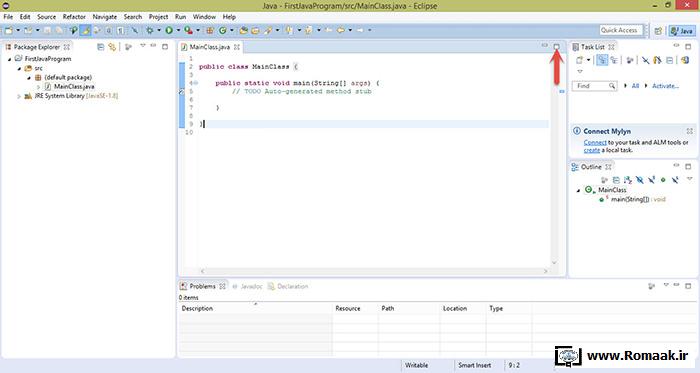Click the Collapse All icon in Task List
The height and width of the screenshot is (373, 700).
pyautogui.click(x=669, y=60)
